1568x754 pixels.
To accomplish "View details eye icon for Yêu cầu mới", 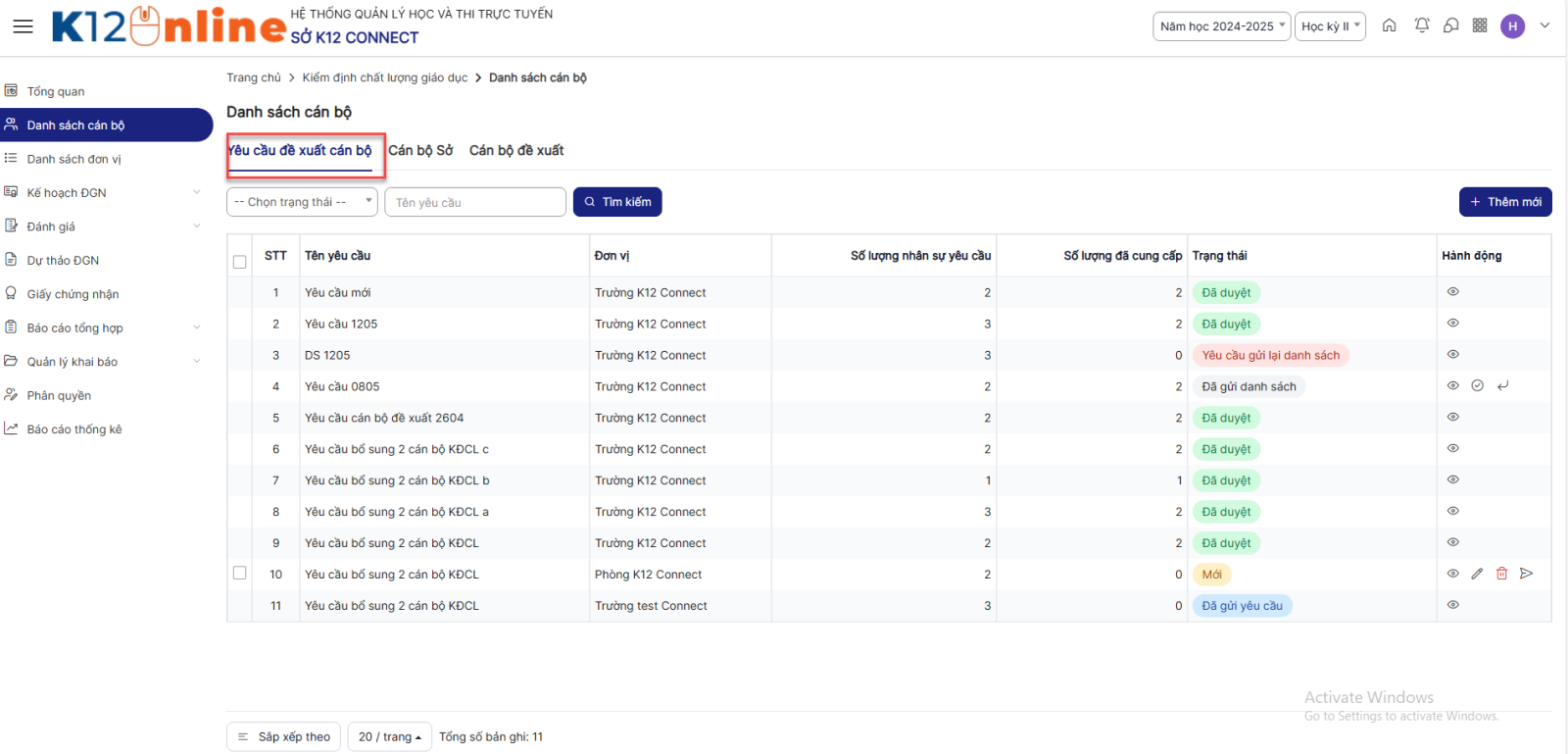I will pos(1452,291).
